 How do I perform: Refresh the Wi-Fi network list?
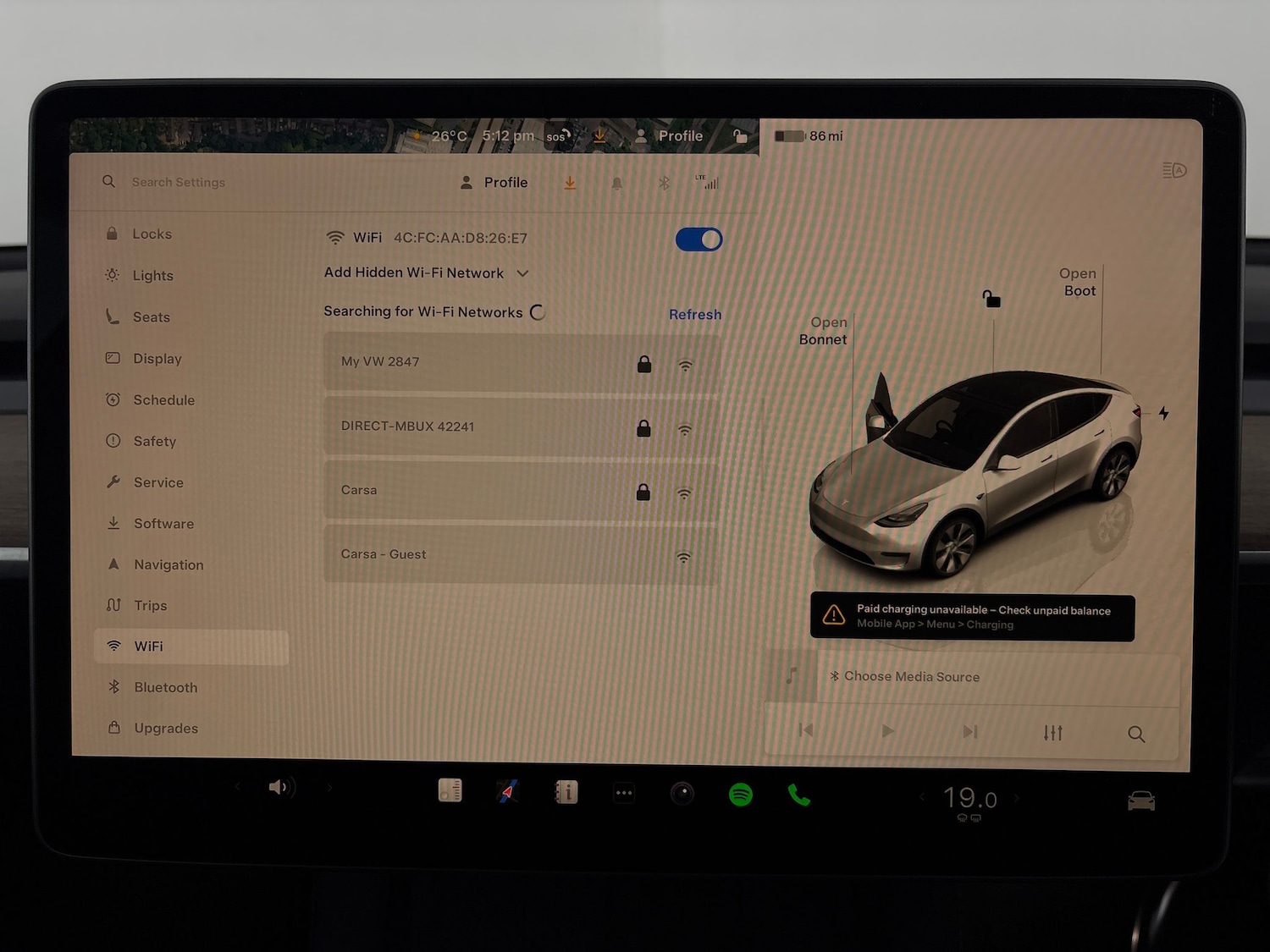tap(695, 314)
